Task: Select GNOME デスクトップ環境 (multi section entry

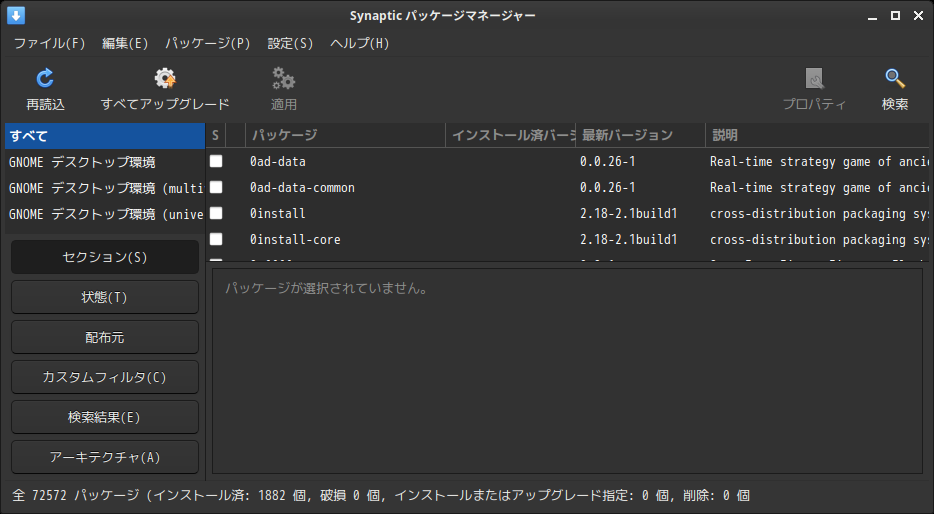Action: 105,188
